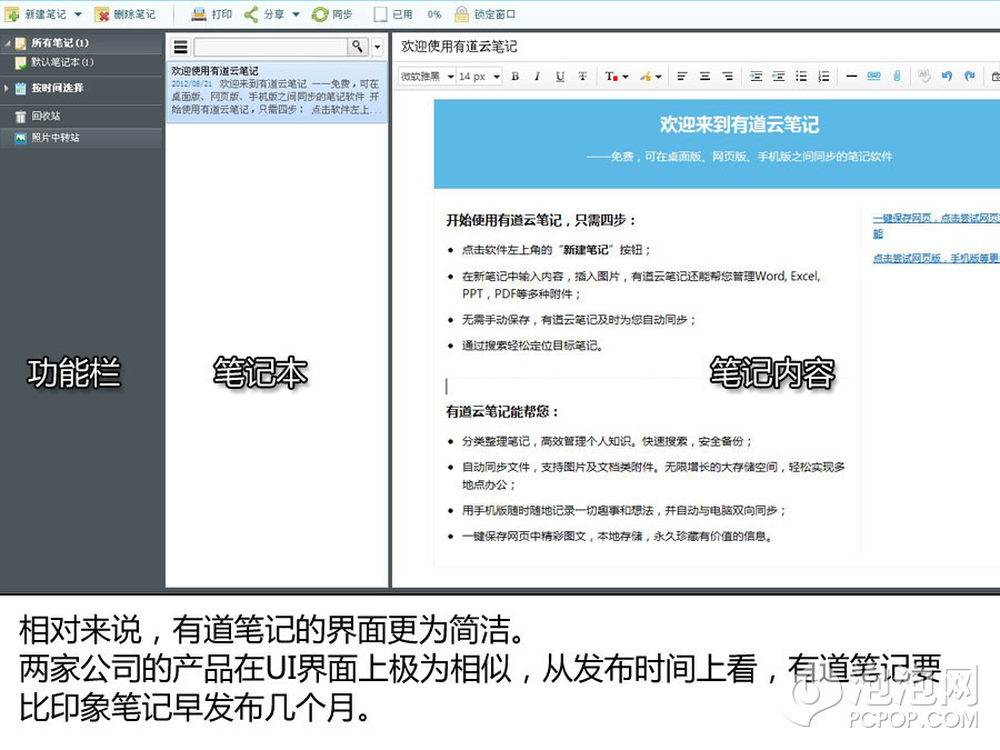Toggle the numbered list
1000x750 pixels.
pos(824,77)
